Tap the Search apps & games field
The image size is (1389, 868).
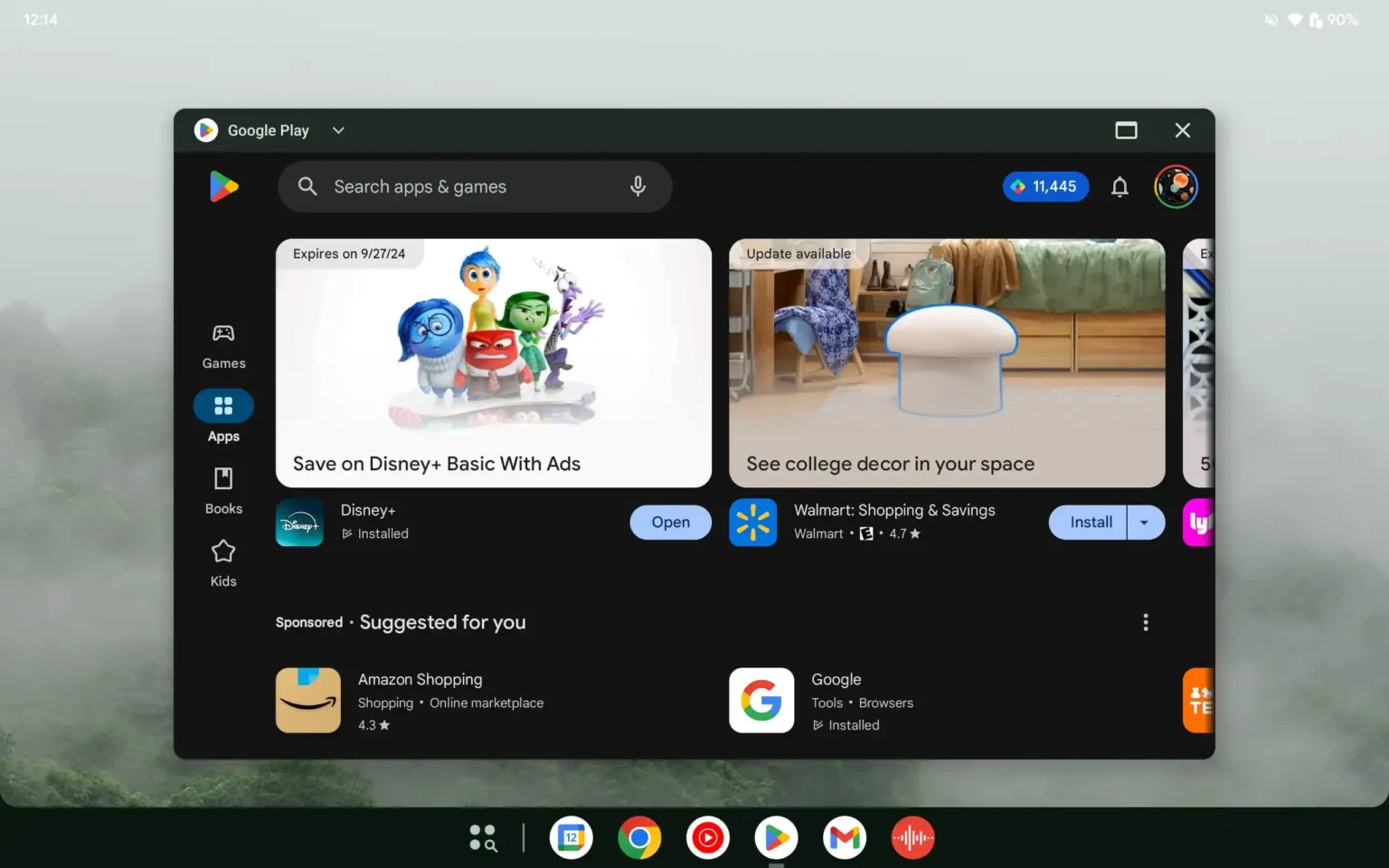tap(452, 186)
